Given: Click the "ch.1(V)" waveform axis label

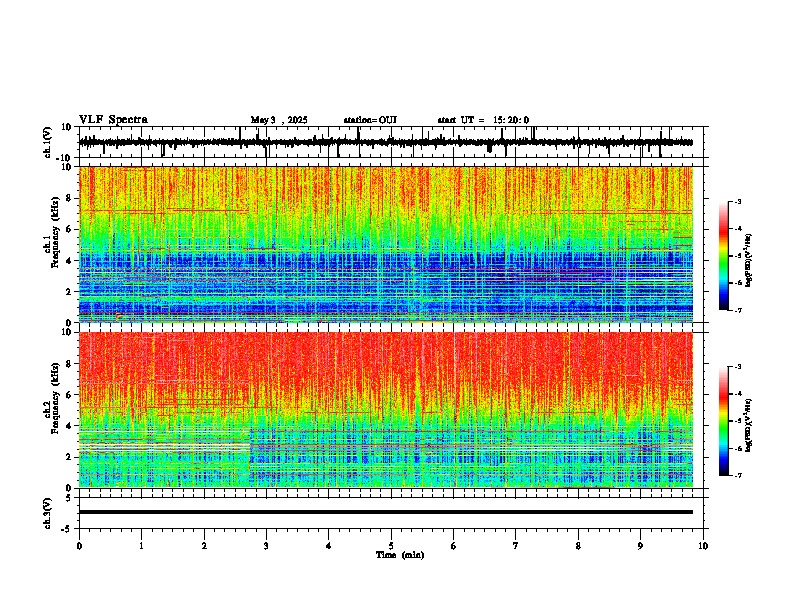Looking at the screenshot, I should pos(48,142).
